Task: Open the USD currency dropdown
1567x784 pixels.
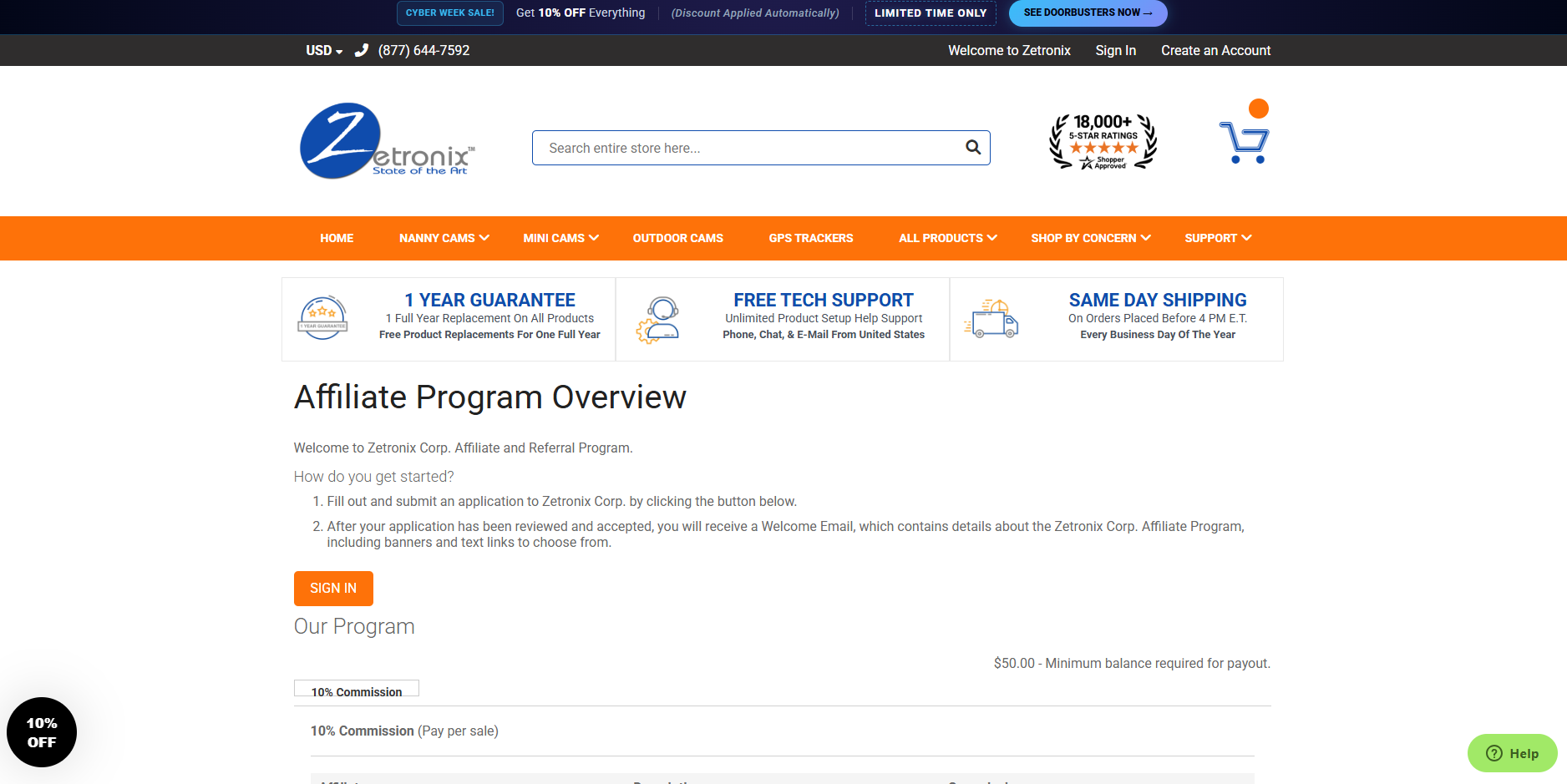Action: point(322,50)
